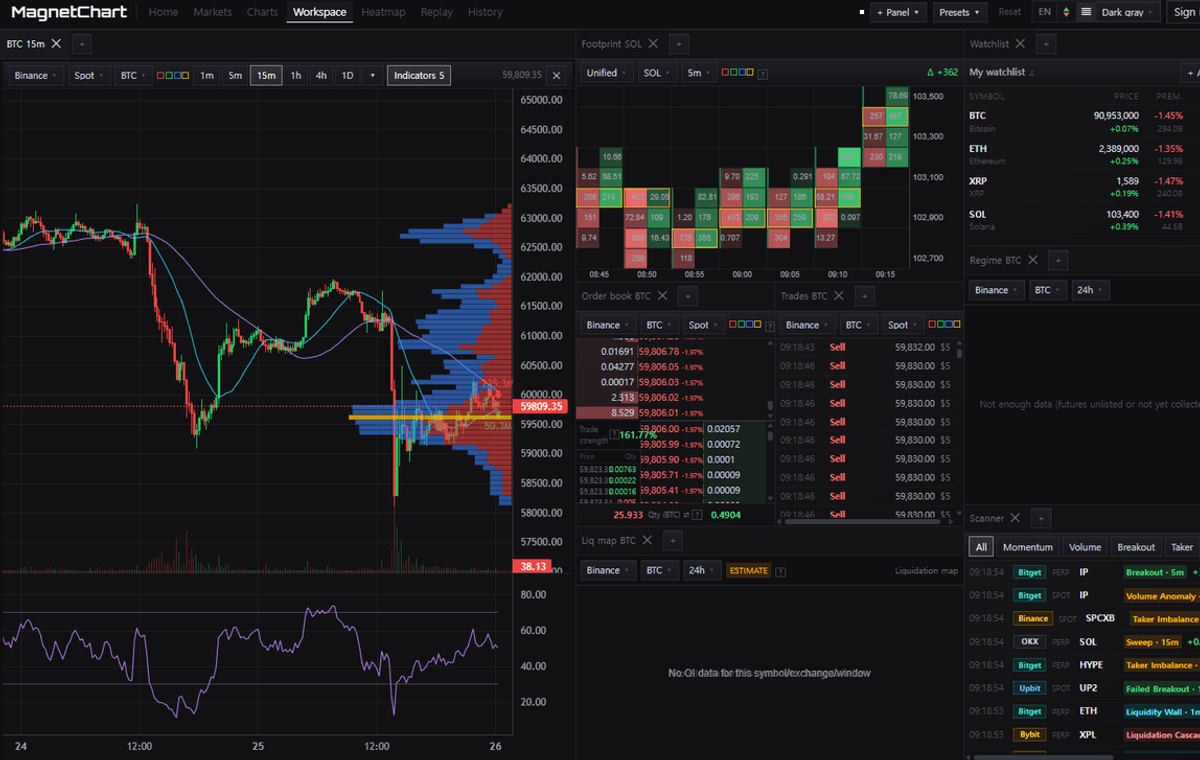Viewport: 1200px width, 760px height.
Task: Close the Footprint SOL tab
Action: [x=653, y=44]
